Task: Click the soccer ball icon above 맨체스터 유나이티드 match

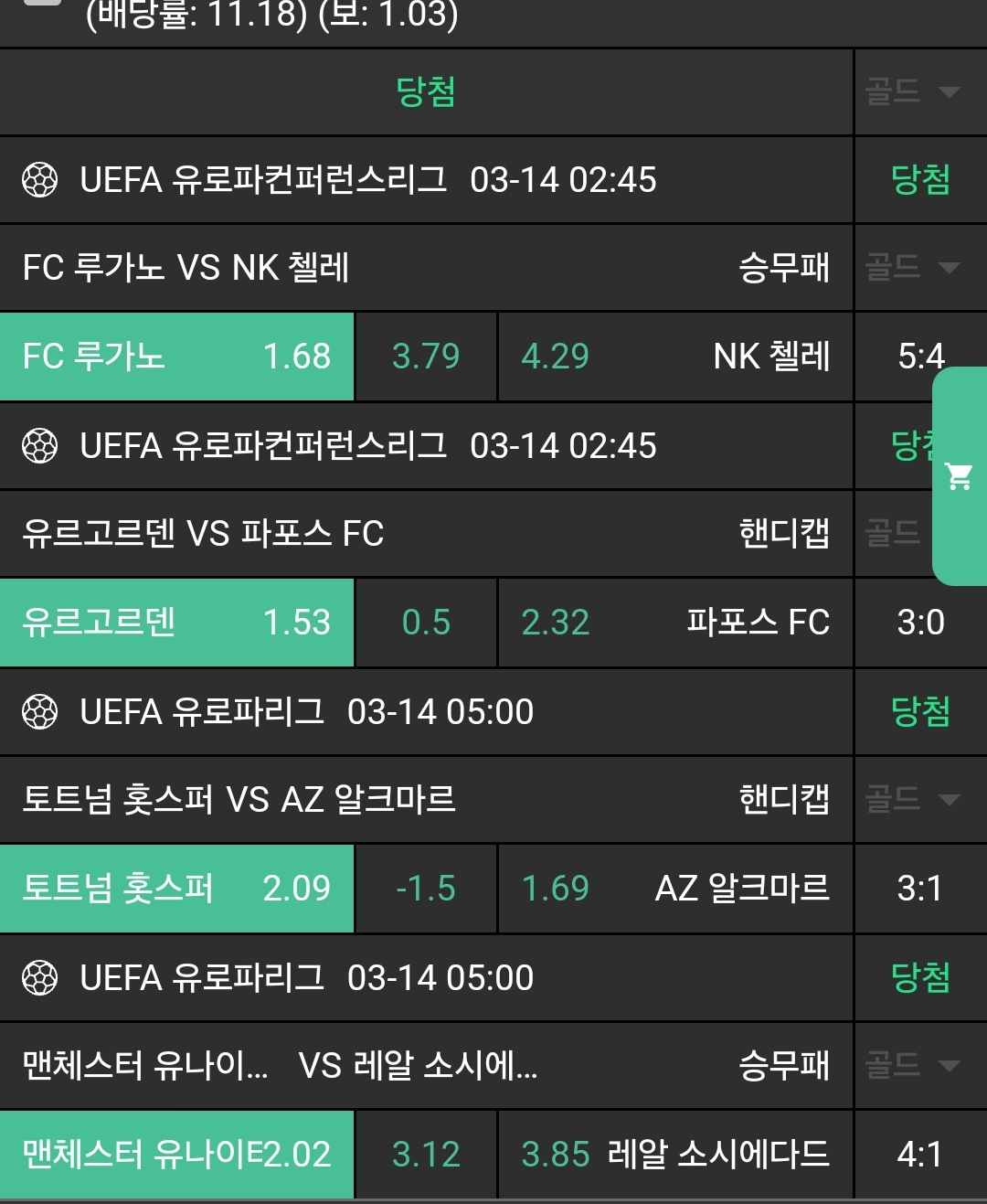Action: pos(39,978)
